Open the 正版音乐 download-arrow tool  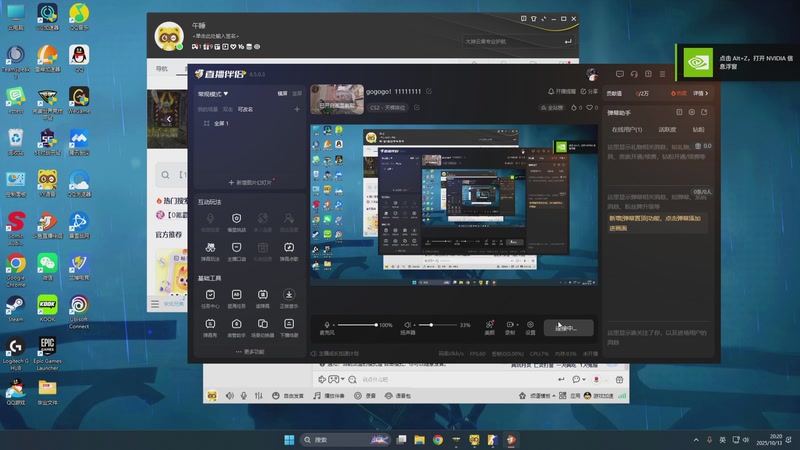289,295
